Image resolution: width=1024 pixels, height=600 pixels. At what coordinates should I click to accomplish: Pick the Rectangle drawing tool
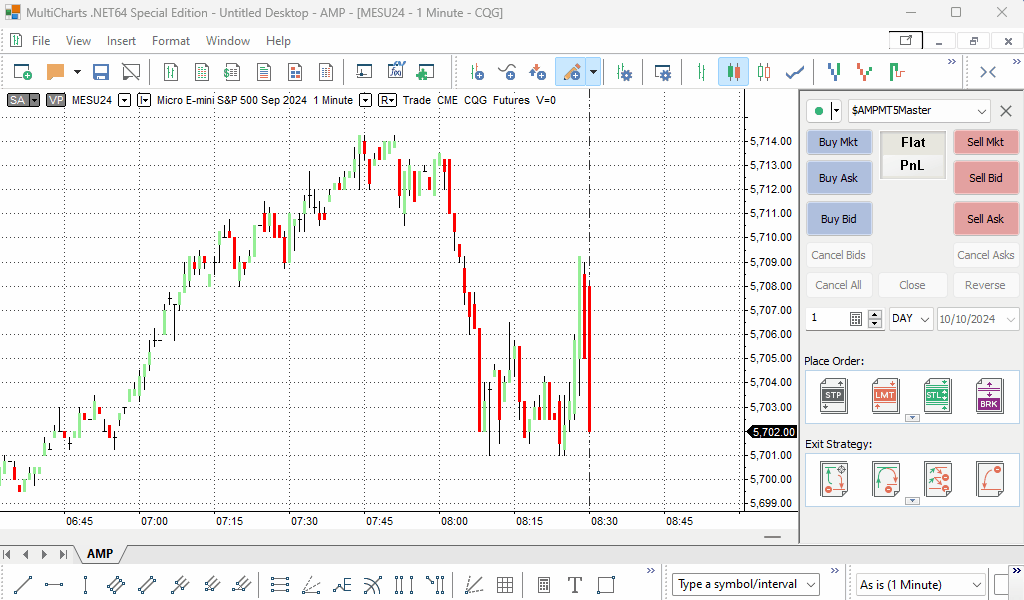point(606,585)
